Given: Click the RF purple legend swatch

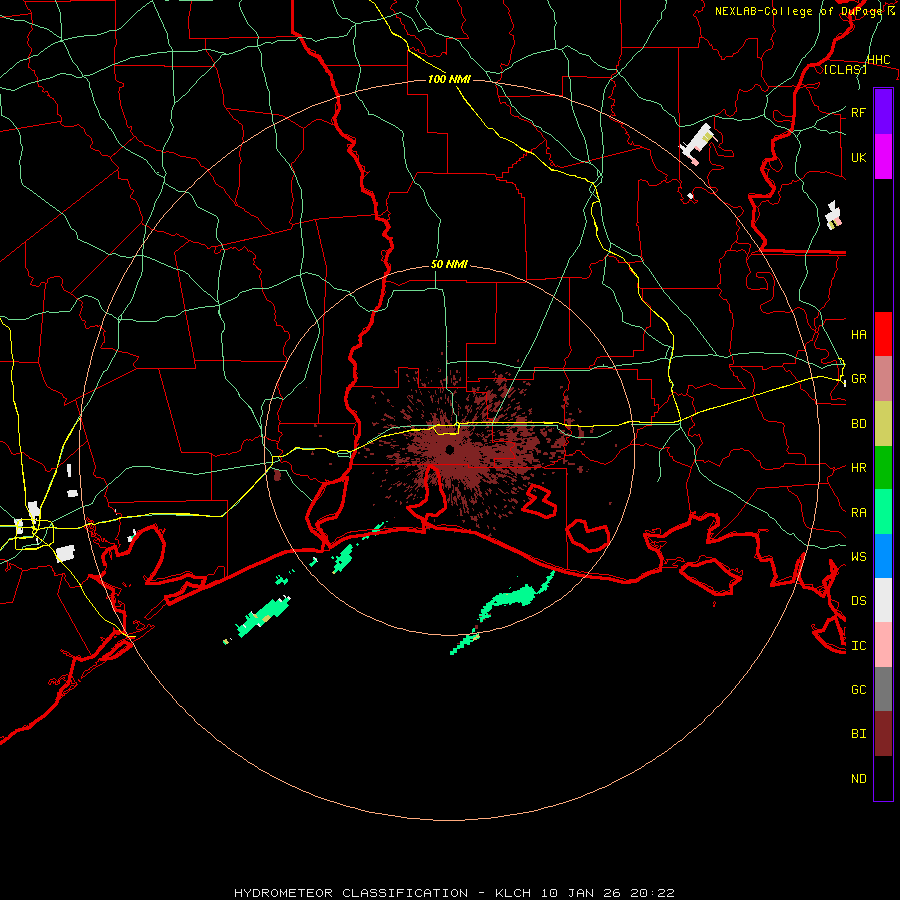Looking at the screenshot, I should pos(883,112).
